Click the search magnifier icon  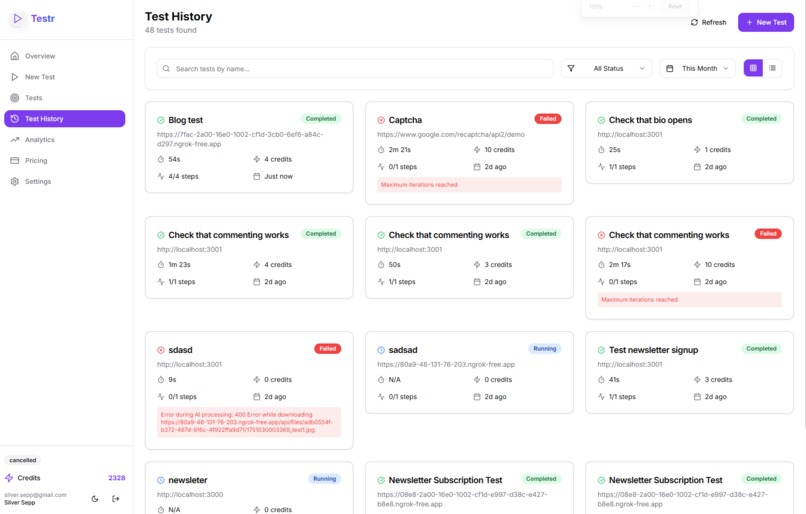(x=166, y=68)
